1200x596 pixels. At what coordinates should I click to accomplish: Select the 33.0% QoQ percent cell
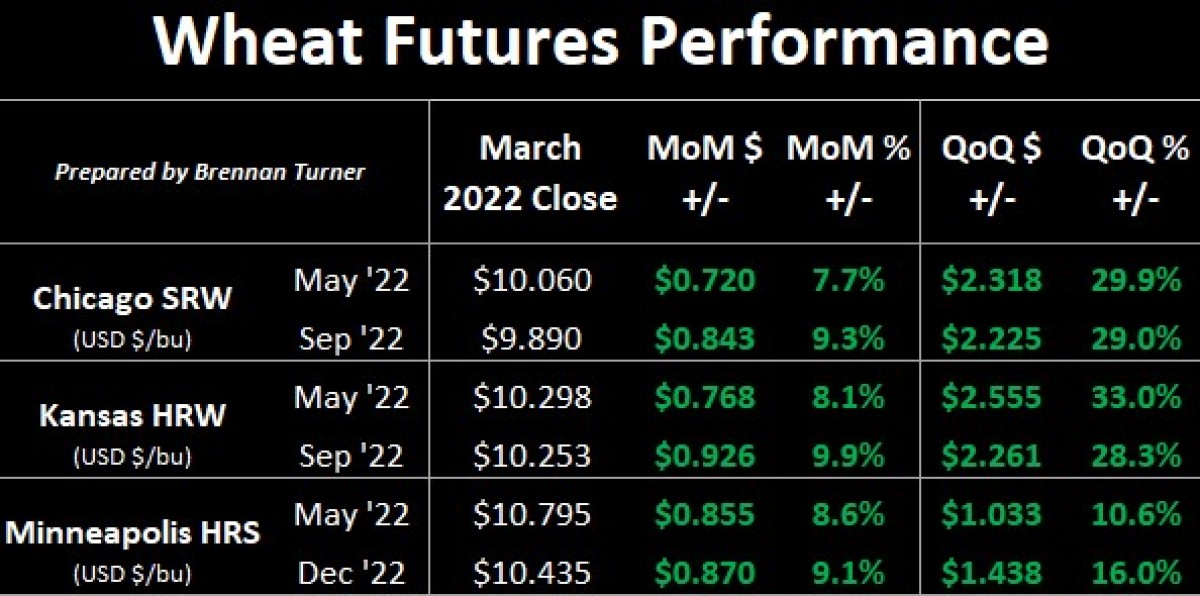coord(1135,398)
